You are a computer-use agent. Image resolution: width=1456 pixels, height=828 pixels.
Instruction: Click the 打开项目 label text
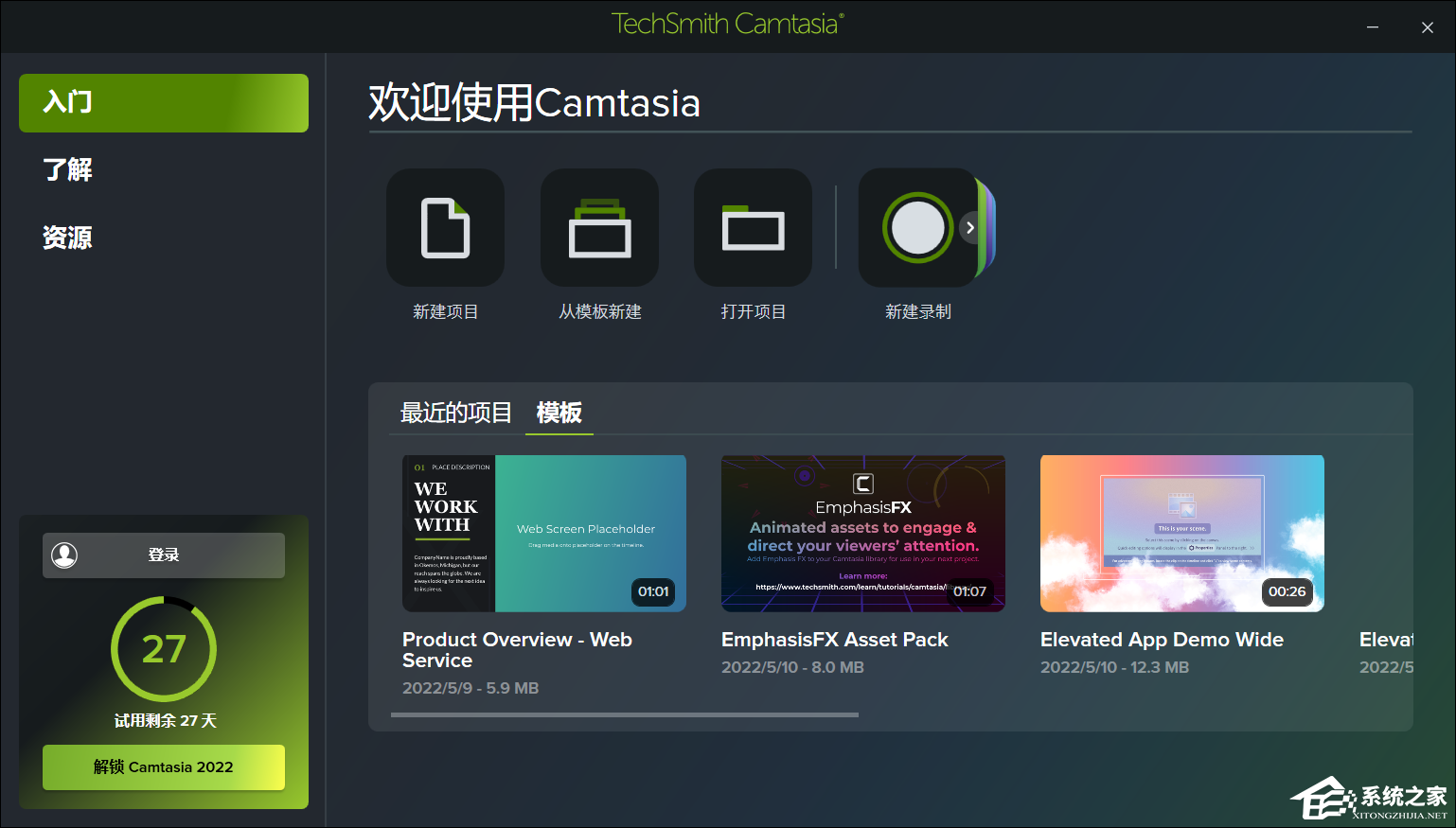(x=753, y=311)
